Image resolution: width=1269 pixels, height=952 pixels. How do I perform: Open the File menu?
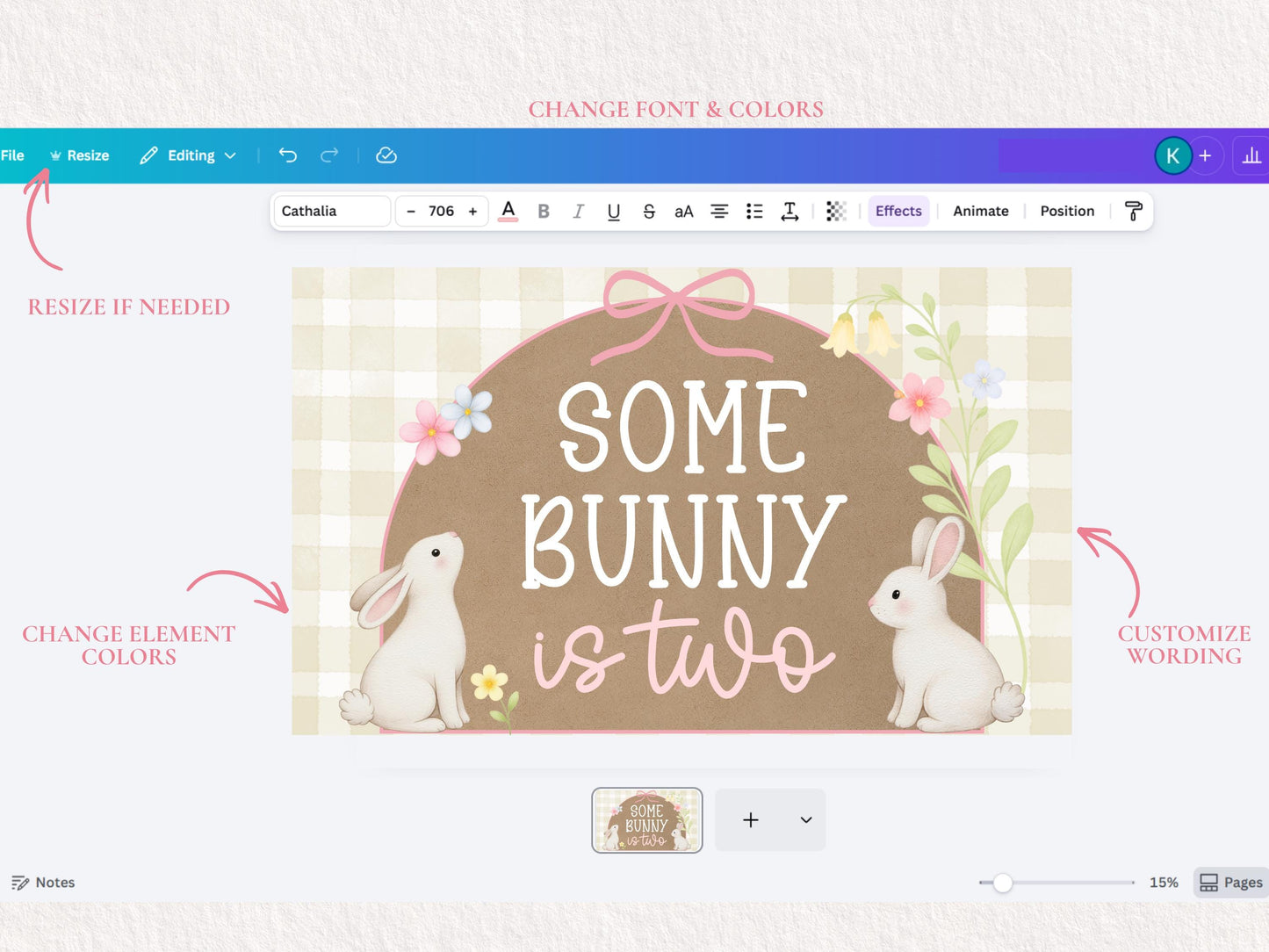tap(12, 155)
